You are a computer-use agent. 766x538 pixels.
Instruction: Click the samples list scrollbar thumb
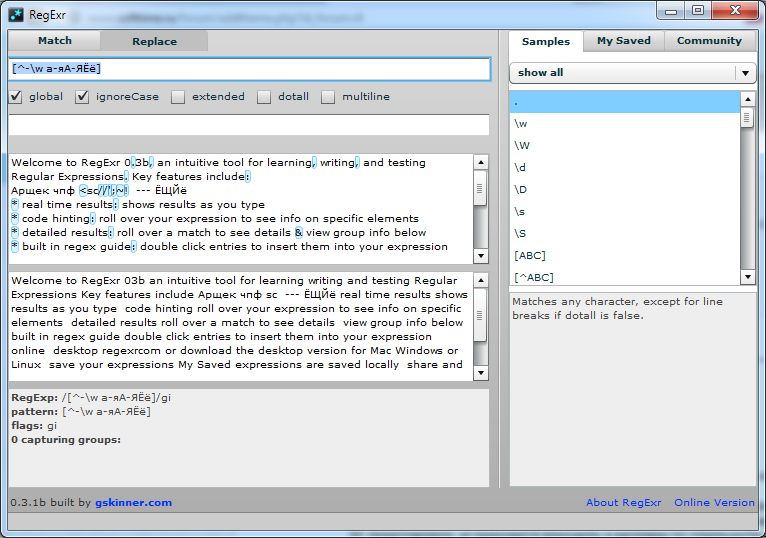pos(747,118)
